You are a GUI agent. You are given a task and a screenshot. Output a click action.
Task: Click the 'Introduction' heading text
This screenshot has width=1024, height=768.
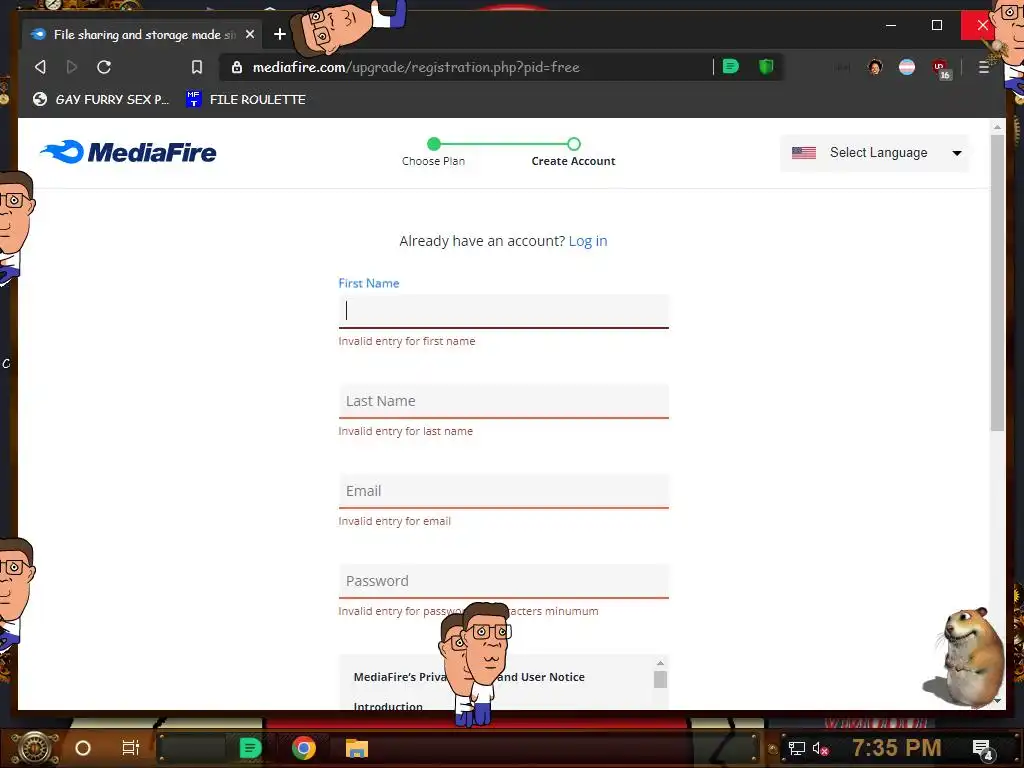click(x=388, y=707)
